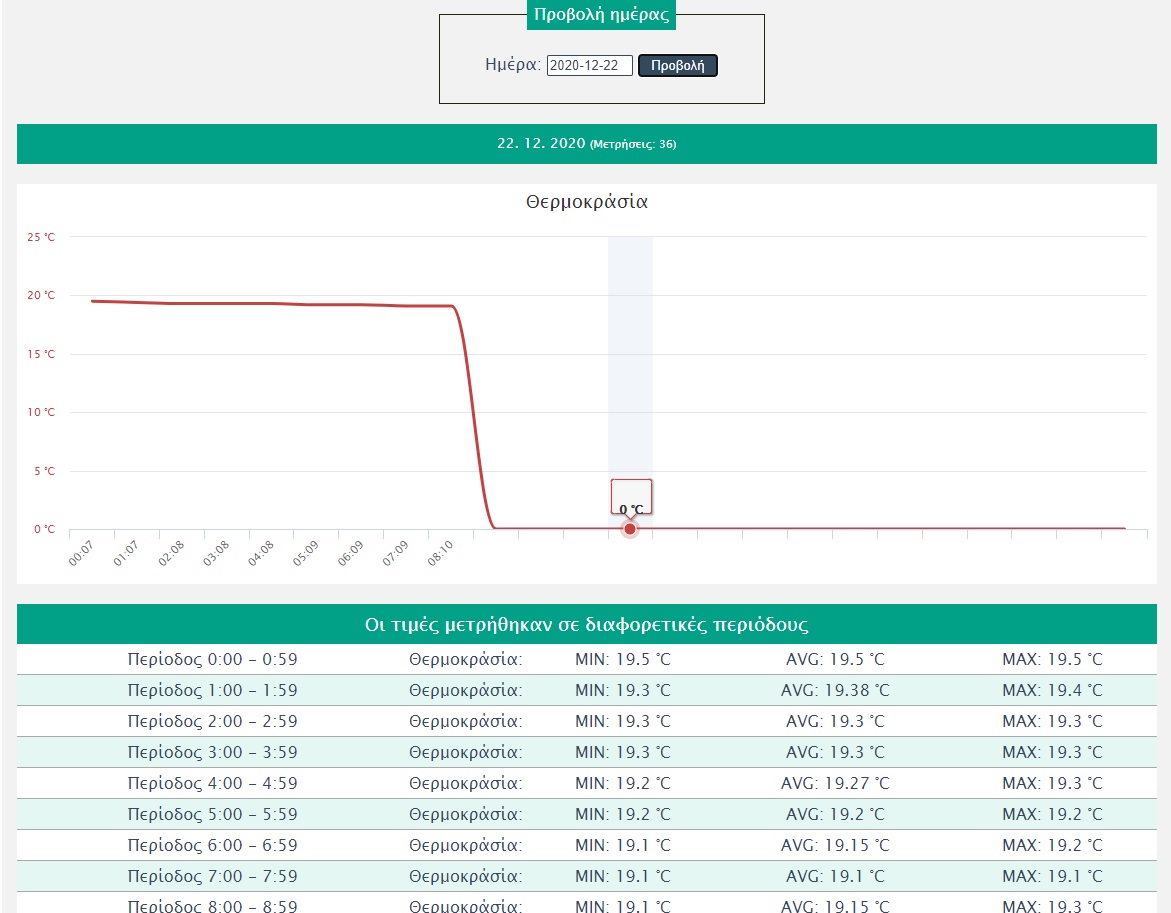Click 'AVG: 19.1 °C' in the 7:00 row

tap(835, 876)
